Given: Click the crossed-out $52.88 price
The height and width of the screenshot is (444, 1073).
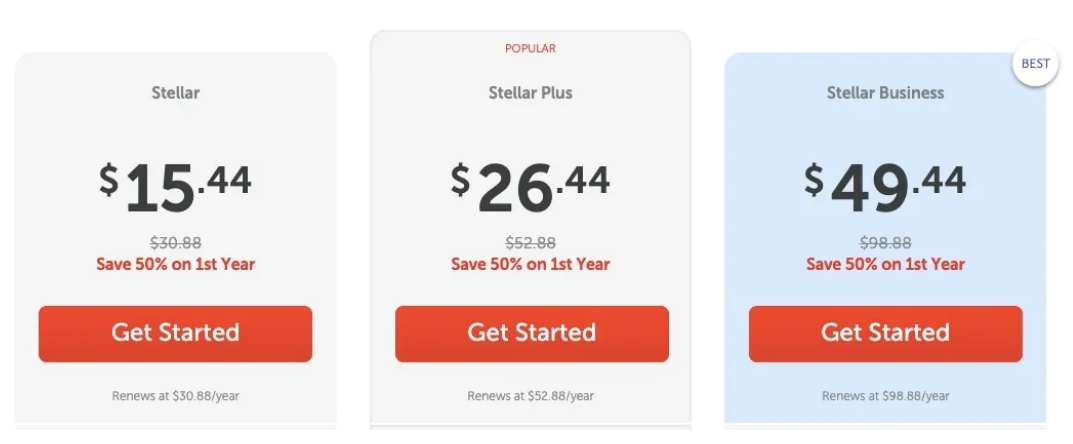Looking at the screenshot, I should 530,243.
